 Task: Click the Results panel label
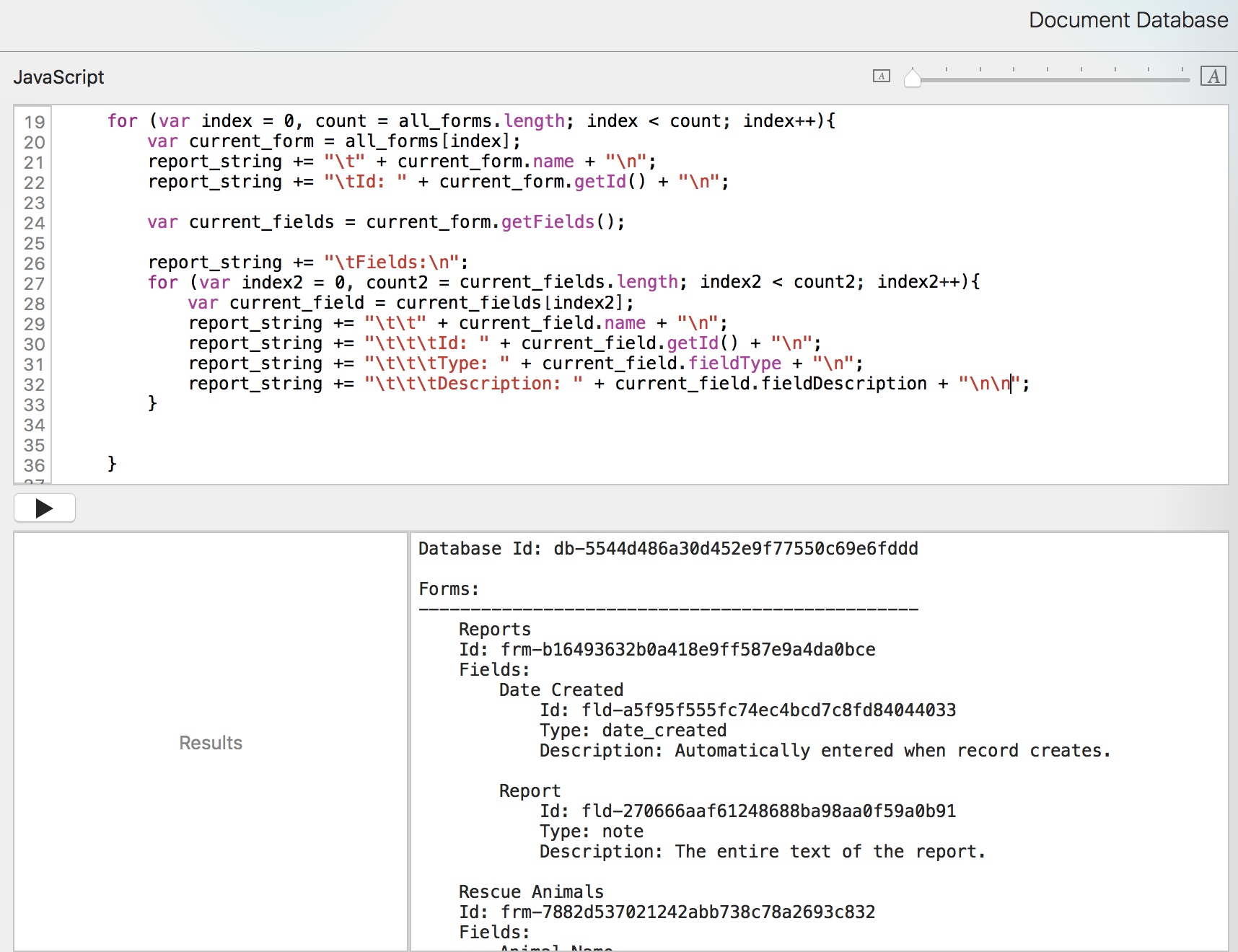coord(211,743)
